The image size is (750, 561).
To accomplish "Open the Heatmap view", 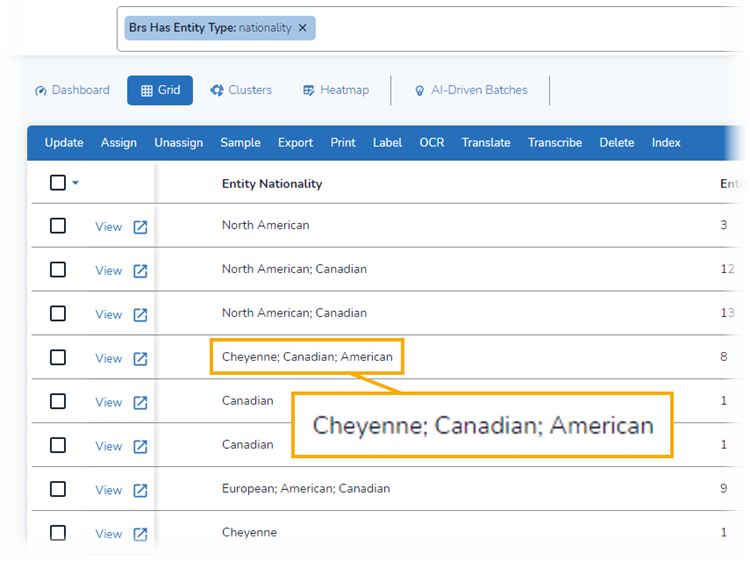I will [336, 90].
